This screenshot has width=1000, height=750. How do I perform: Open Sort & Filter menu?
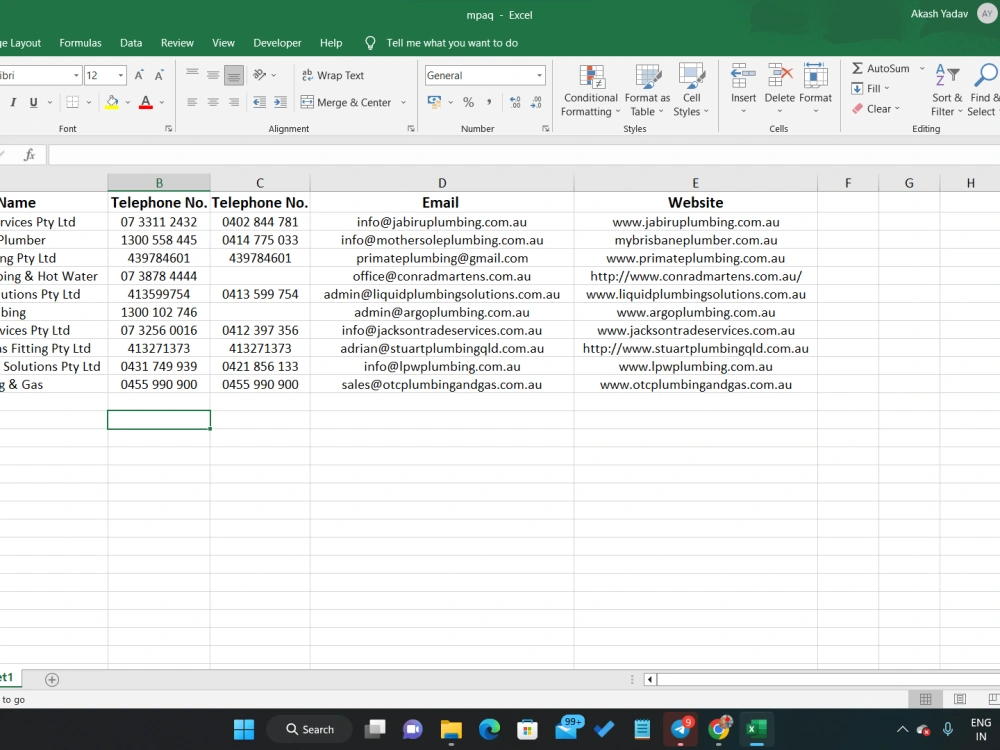coord(946,91)
